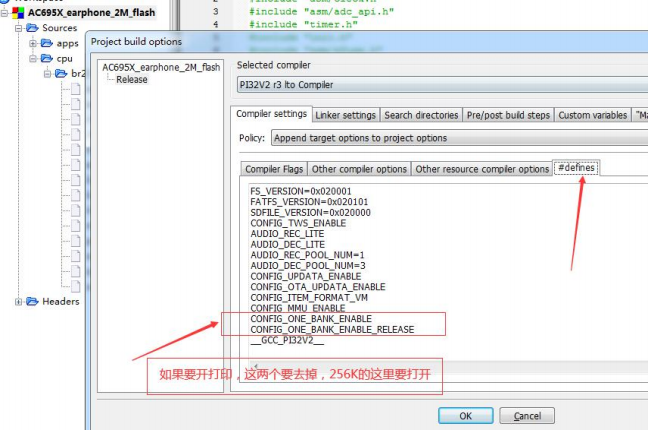648x430 pixels.
Task: Click the cpu folder icon
Action: (x=47, y=58)
